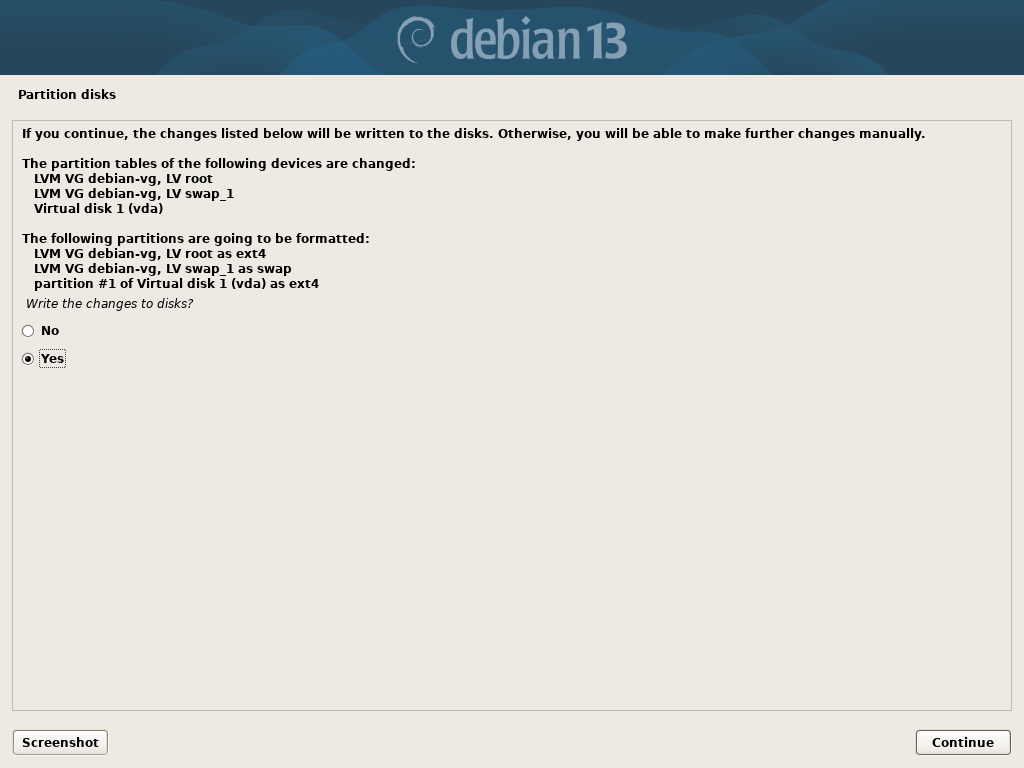Click "LVM VG debian-vg, LV root" in changed devices

click(x=123, y=179)
